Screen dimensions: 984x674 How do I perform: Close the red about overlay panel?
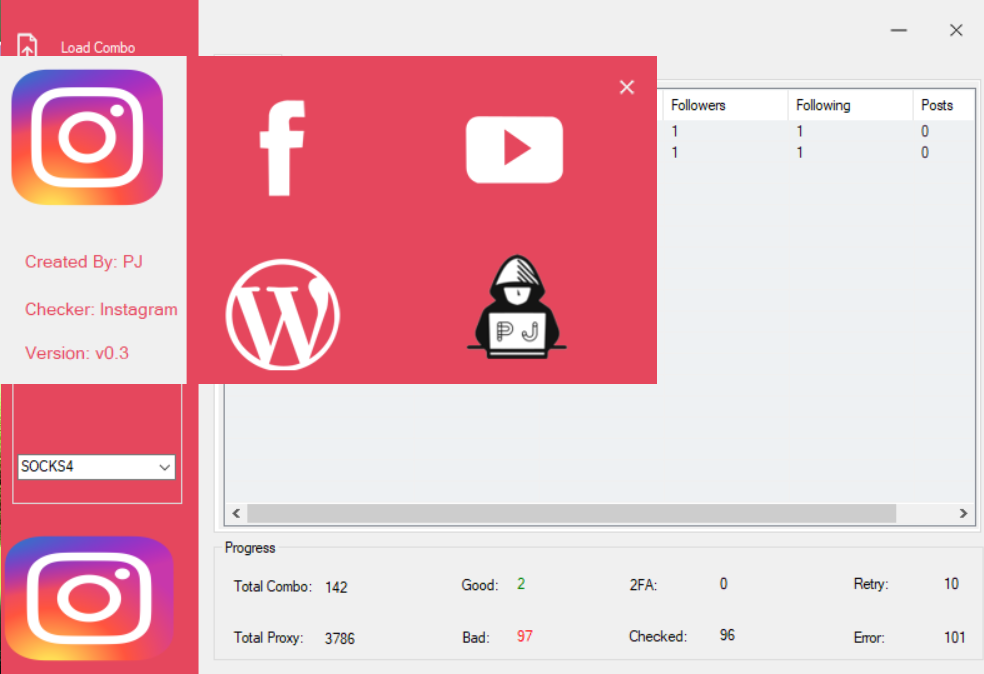pos(626,87)
